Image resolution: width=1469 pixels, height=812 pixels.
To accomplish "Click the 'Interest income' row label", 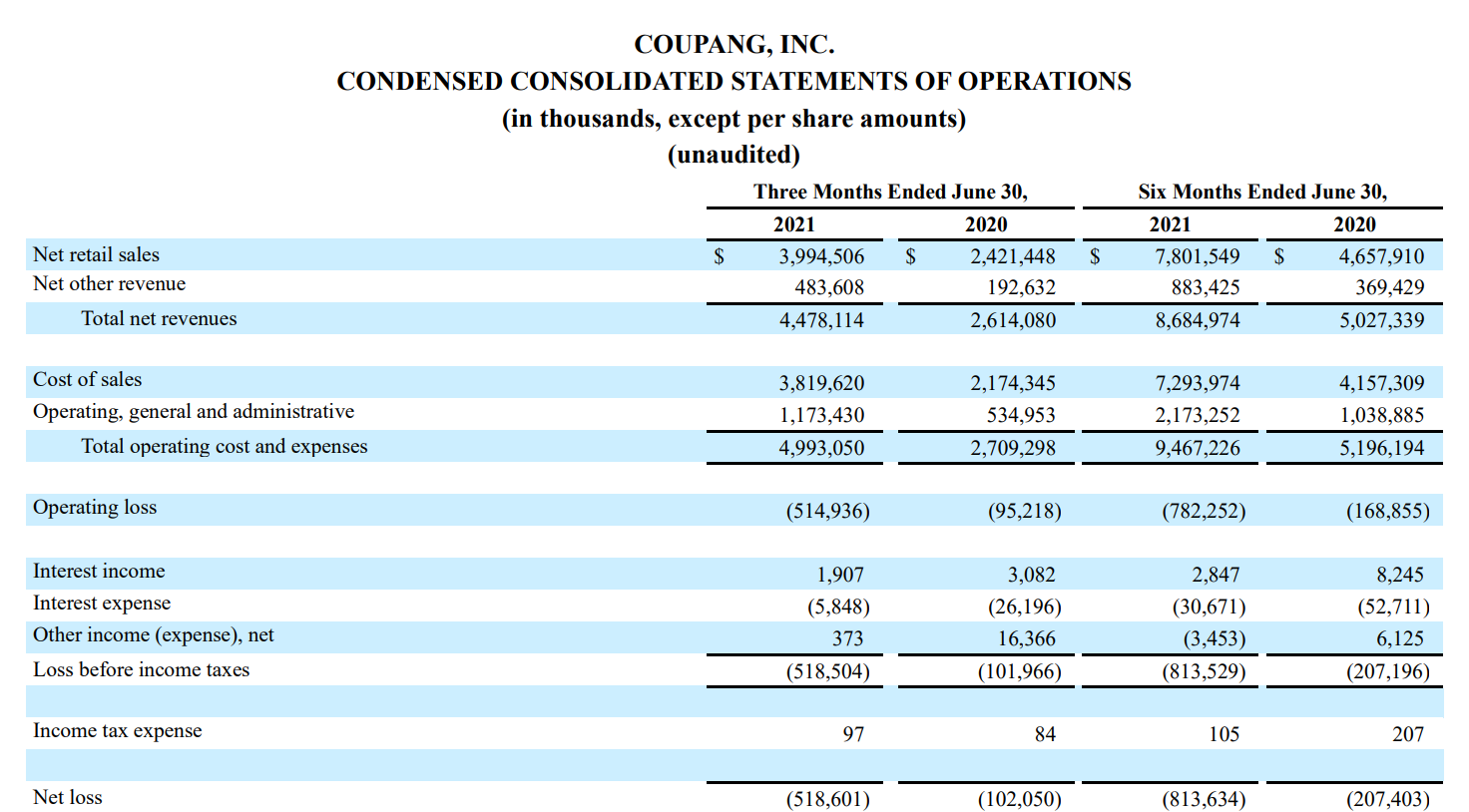I will point(99,571).
